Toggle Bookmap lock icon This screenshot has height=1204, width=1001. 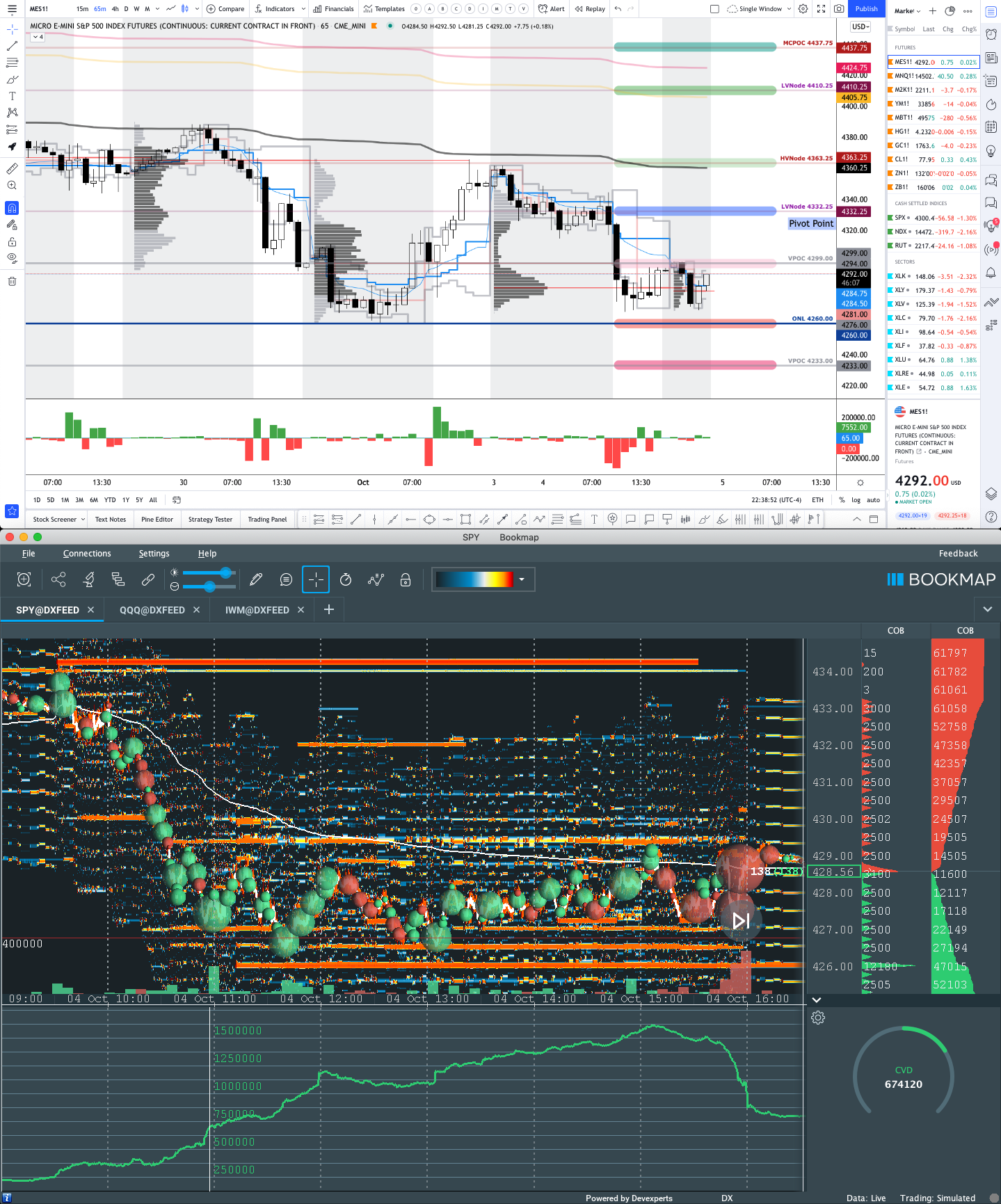click(x=406, y=579)
